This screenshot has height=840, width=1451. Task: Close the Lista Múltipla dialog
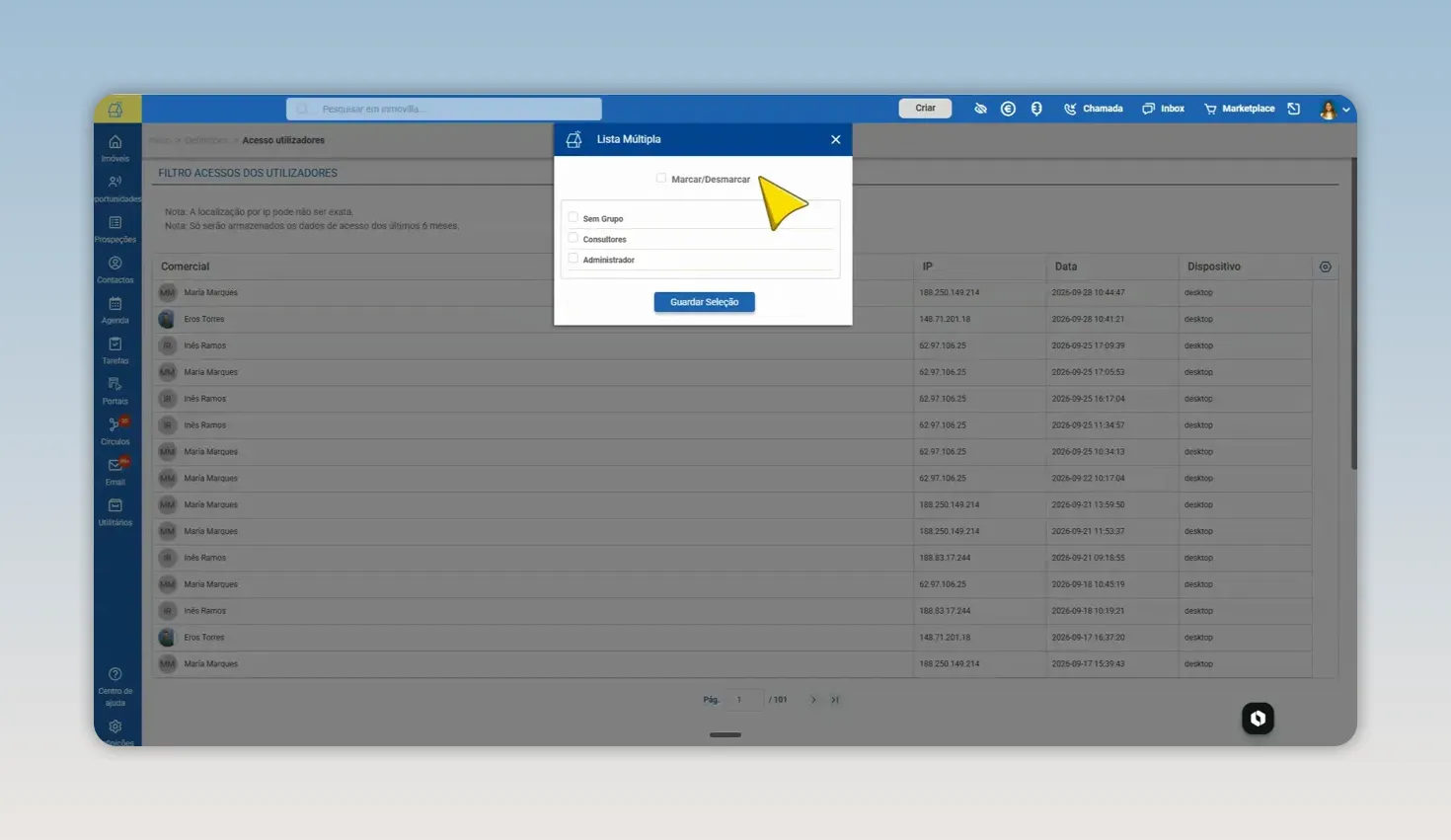pos(836,139)
